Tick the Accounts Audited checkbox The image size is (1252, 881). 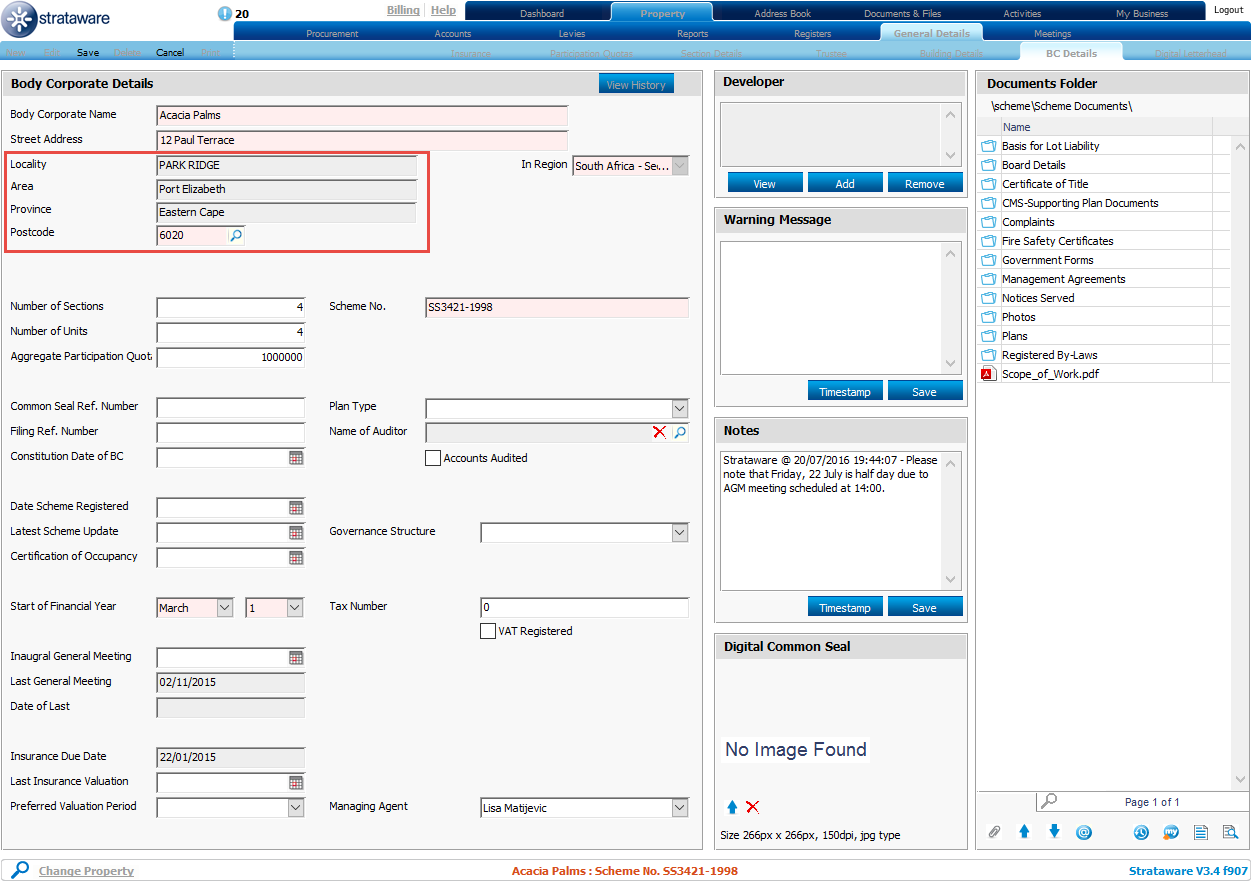click(x=433, y=458)
